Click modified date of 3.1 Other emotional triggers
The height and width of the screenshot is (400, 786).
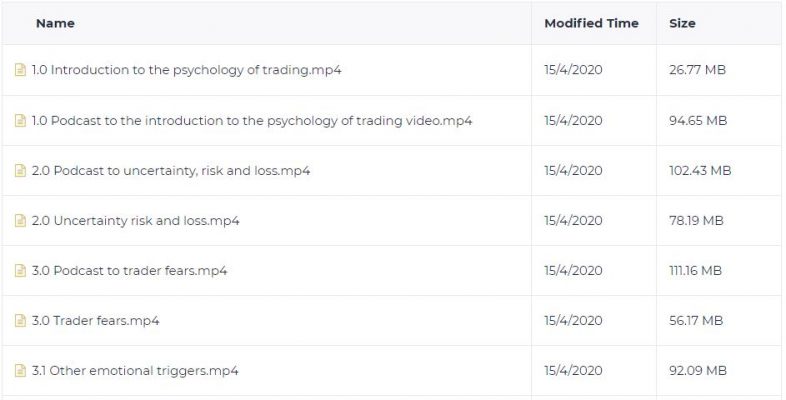click(573, 370)
